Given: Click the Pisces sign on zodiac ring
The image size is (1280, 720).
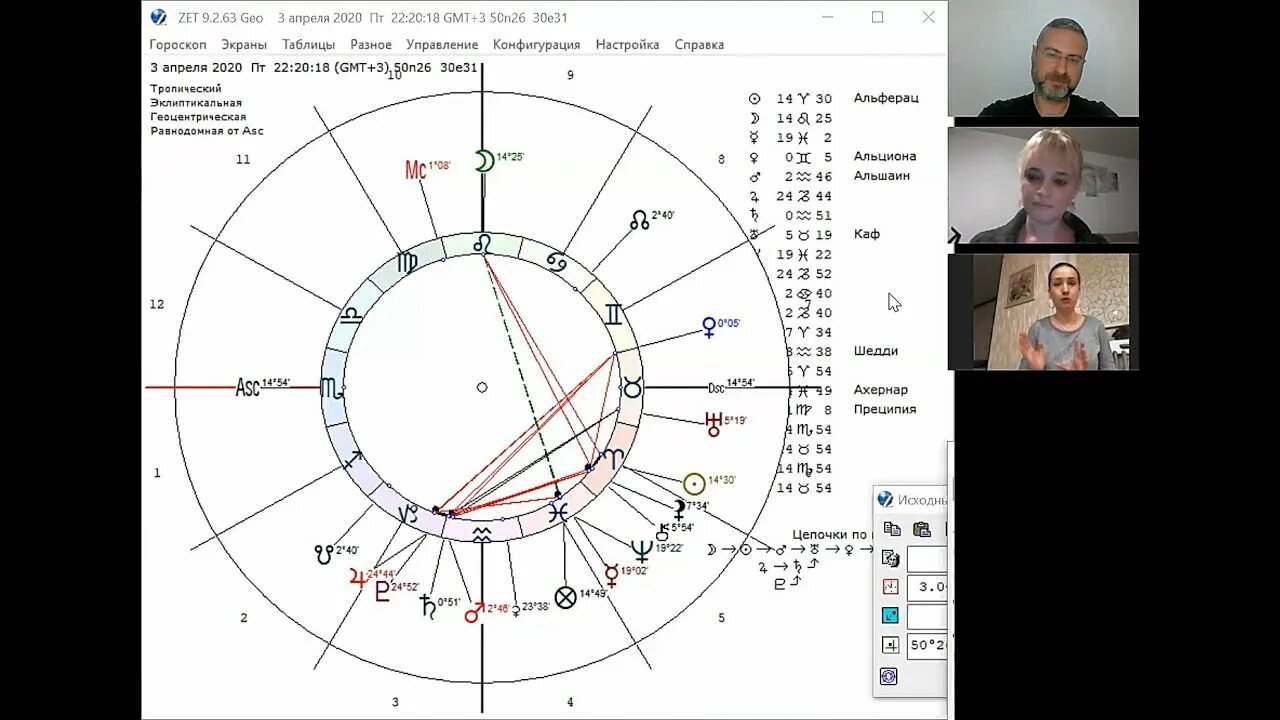Looking at the screenshot, I should tap(558, 512).
